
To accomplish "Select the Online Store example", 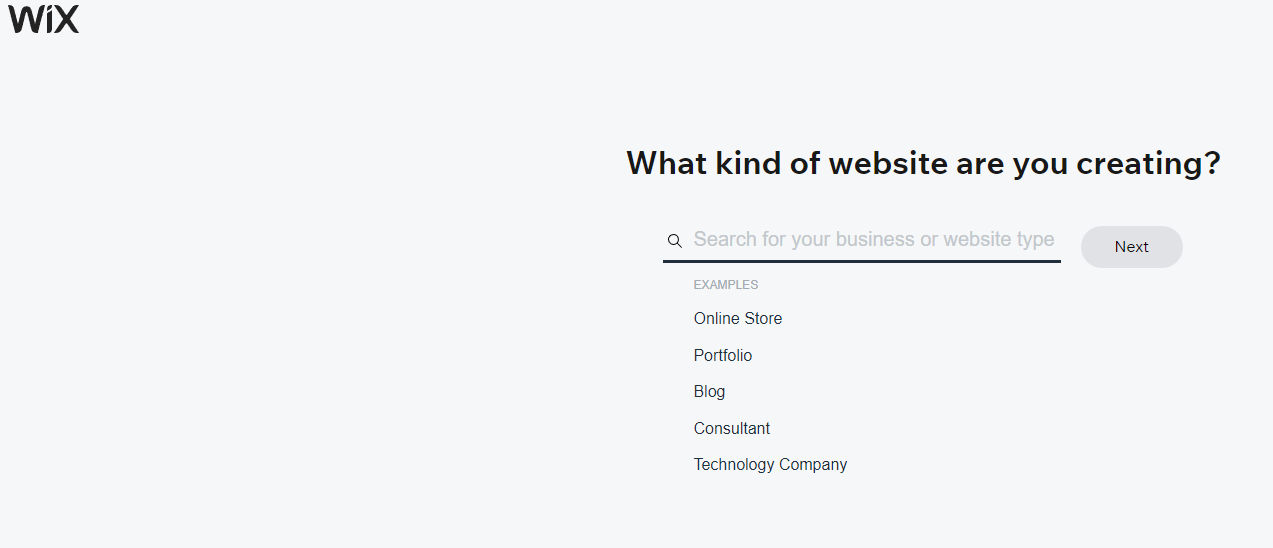I will 738,319.
